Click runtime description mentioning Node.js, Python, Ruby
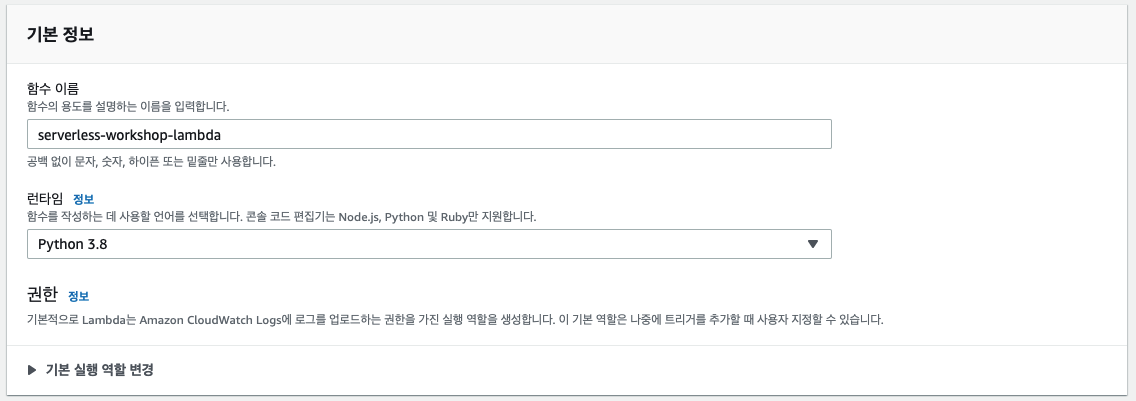1136x401 pixels. click(282, 217)
